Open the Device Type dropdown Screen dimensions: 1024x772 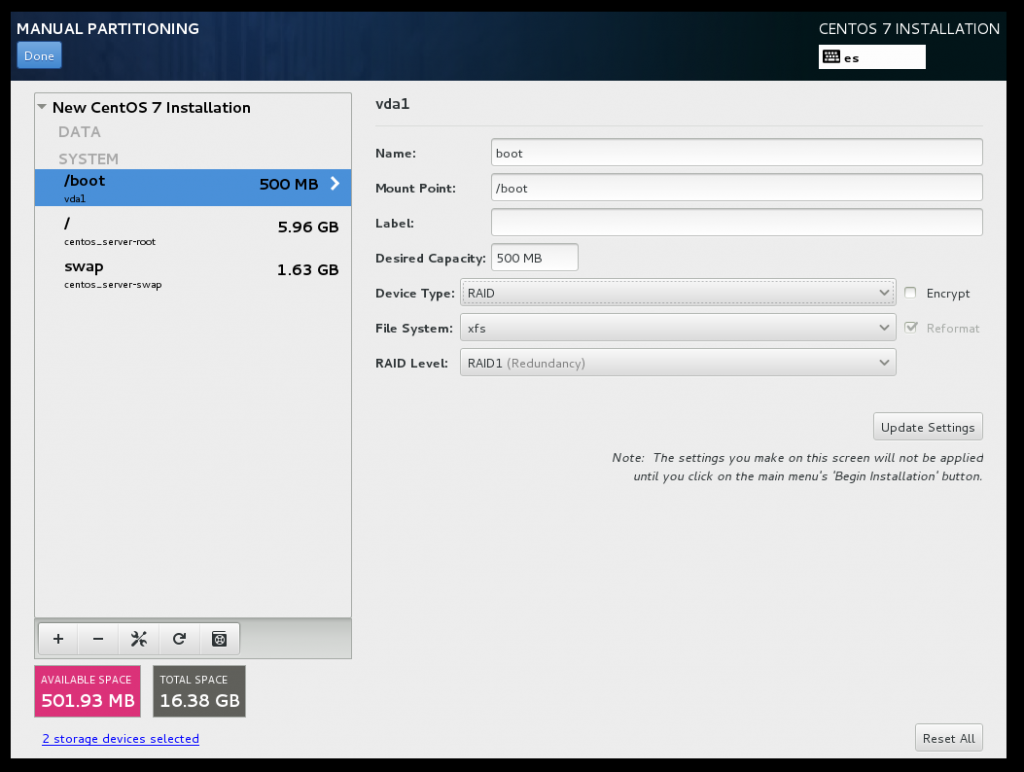pyautogui.click(x=678, y=292)
